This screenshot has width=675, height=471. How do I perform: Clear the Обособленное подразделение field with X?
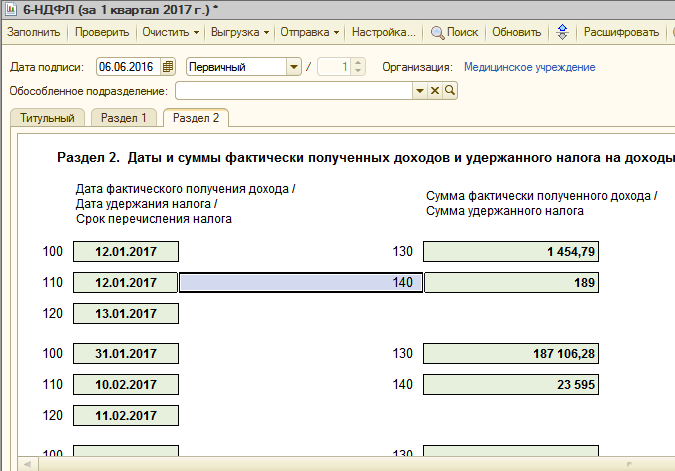tap(435, 91)
